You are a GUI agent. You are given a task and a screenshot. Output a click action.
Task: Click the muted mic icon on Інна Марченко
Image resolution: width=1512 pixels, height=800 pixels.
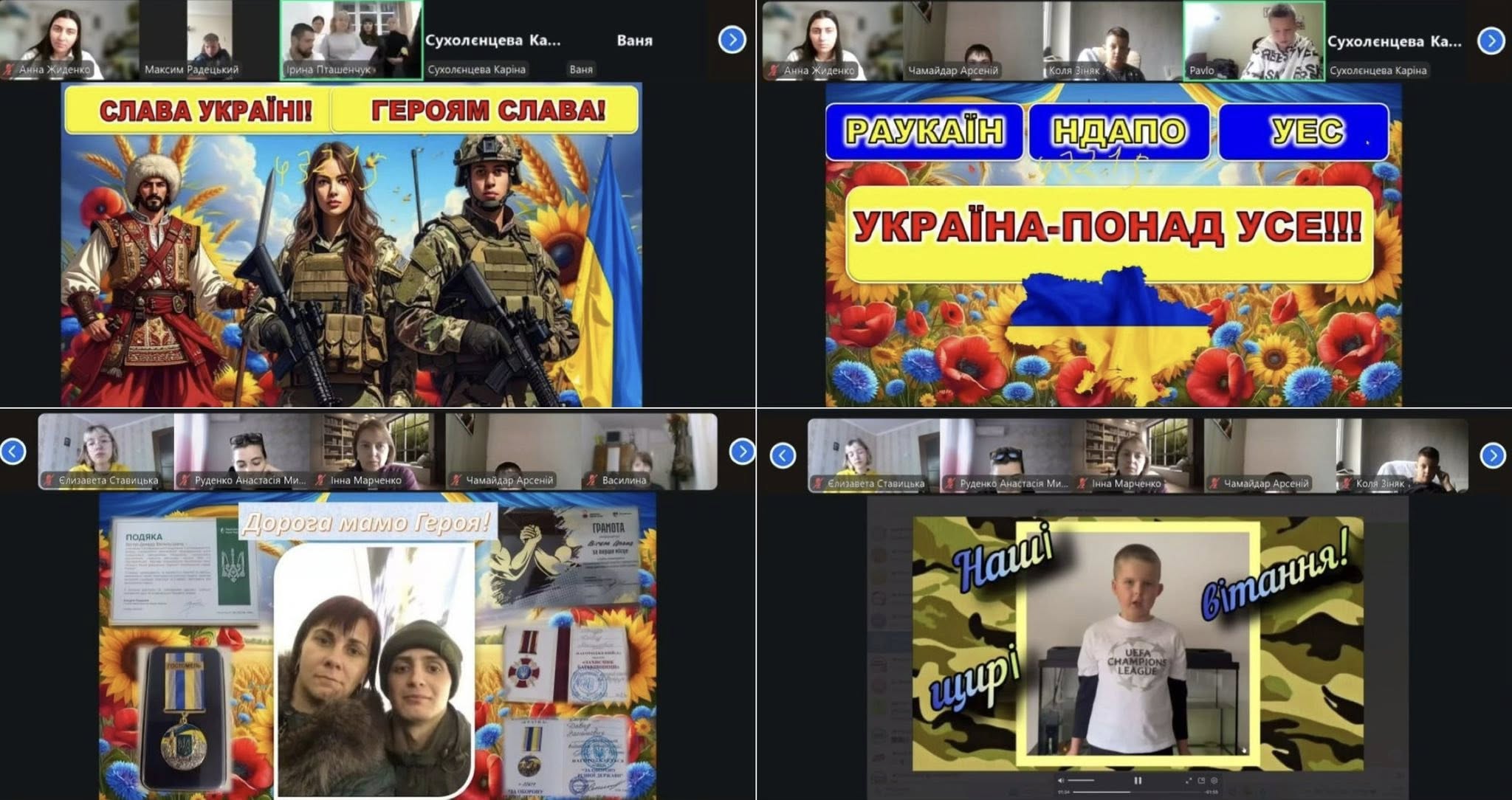[320, 480]
